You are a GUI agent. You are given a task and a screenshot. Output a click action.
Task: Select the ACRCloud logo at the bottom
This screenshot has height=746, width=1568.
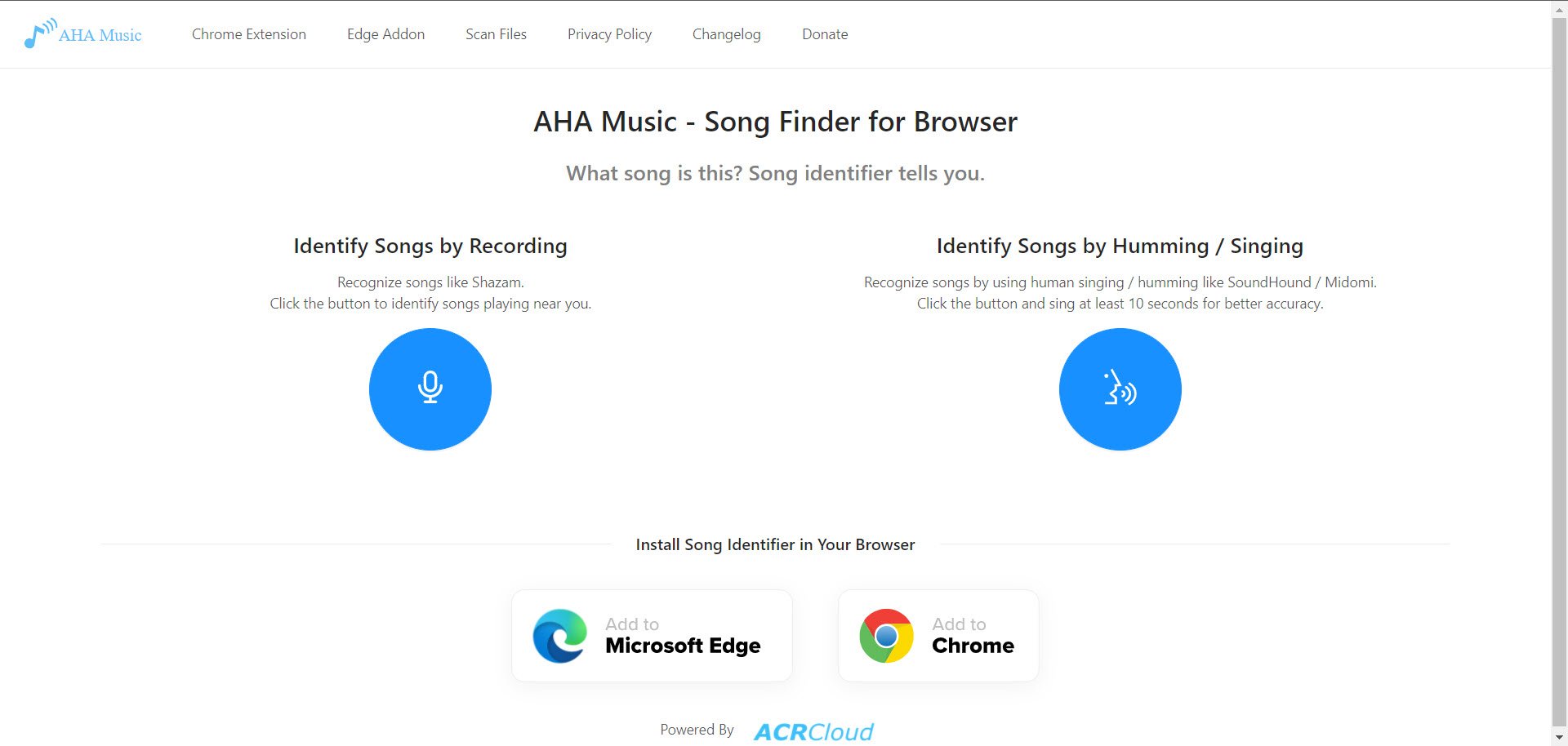point(812,730)
